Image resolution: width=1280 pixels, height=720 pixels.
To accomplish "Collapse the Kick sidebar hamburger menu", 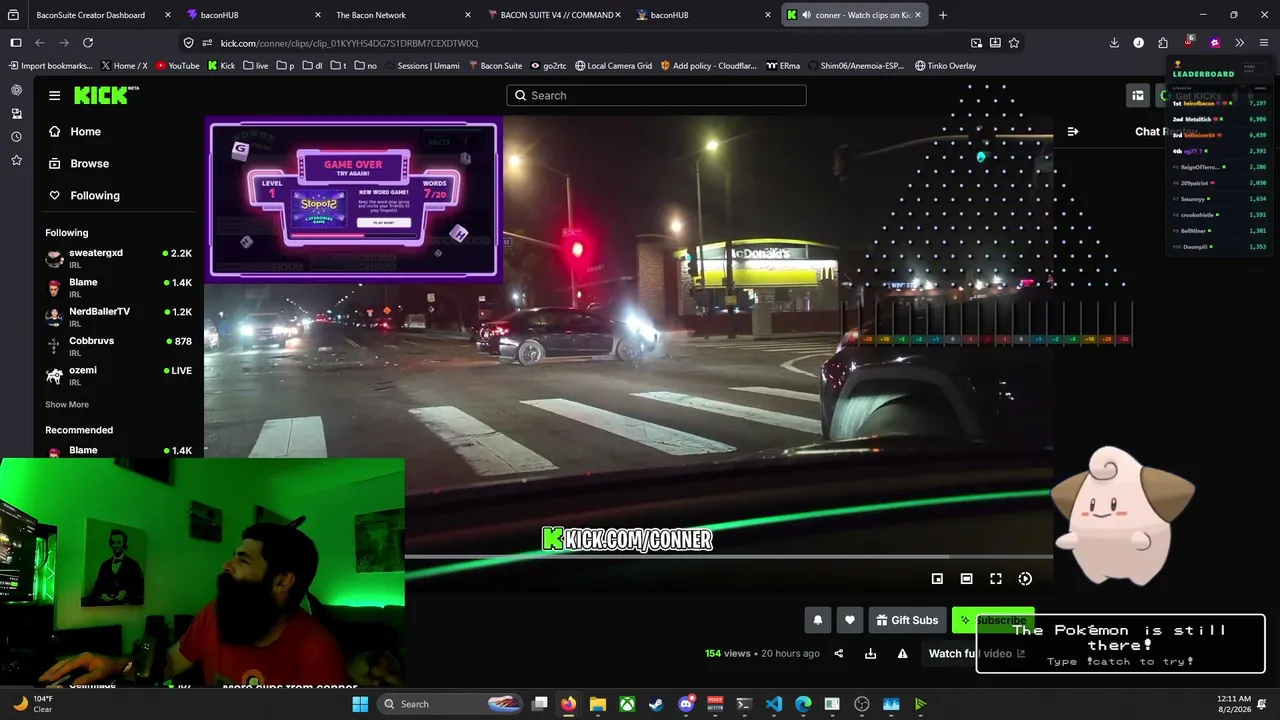I will click(54, 96).
